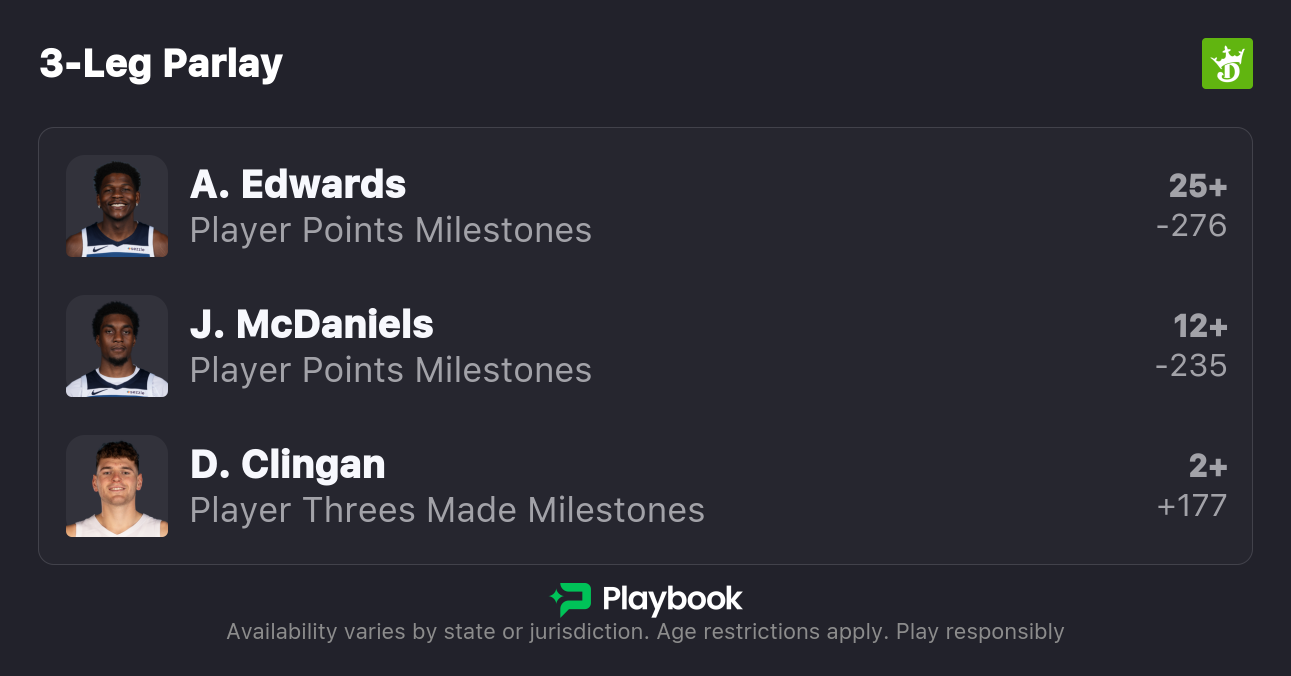Click the 25+ points milestone value
Viewport: 1291px width, 676px height.
click(1197, 186)
